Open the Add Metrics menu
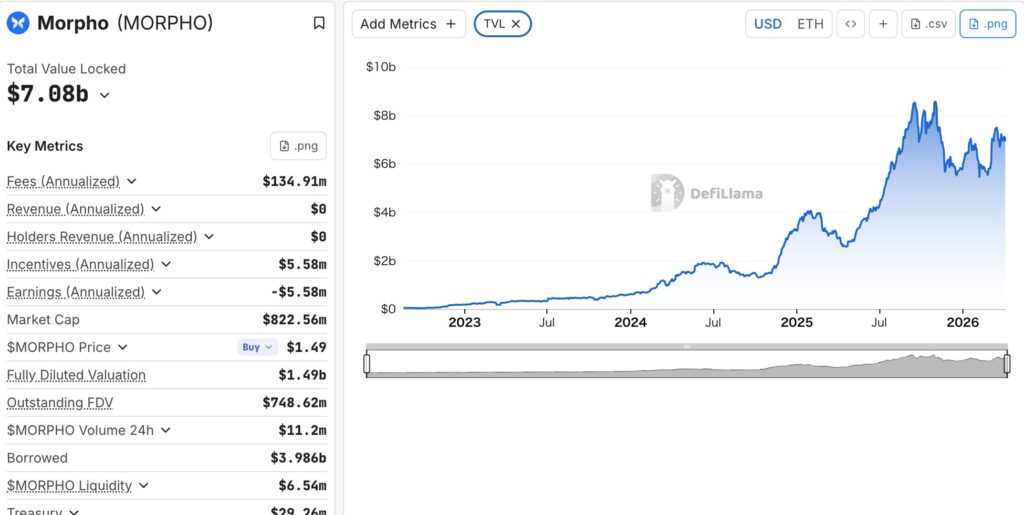1024x515 pixels. click(408, 24)
